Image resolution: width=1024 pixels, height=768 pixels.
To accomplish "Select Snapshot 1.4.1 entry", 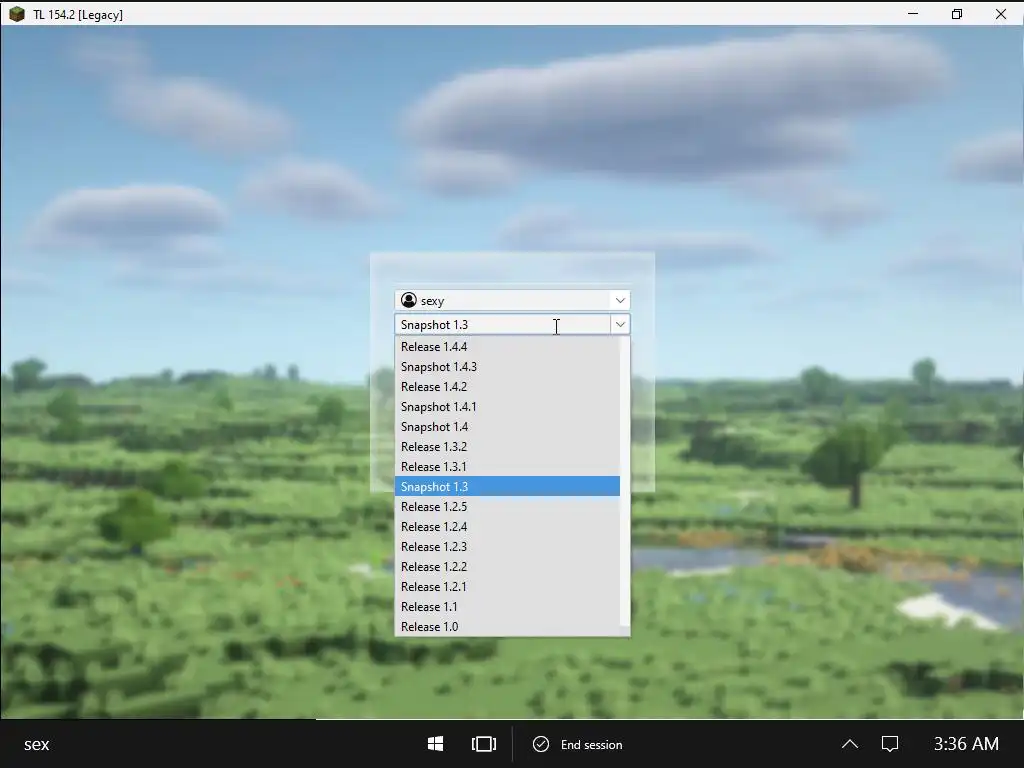I will [x=507, y=407].
